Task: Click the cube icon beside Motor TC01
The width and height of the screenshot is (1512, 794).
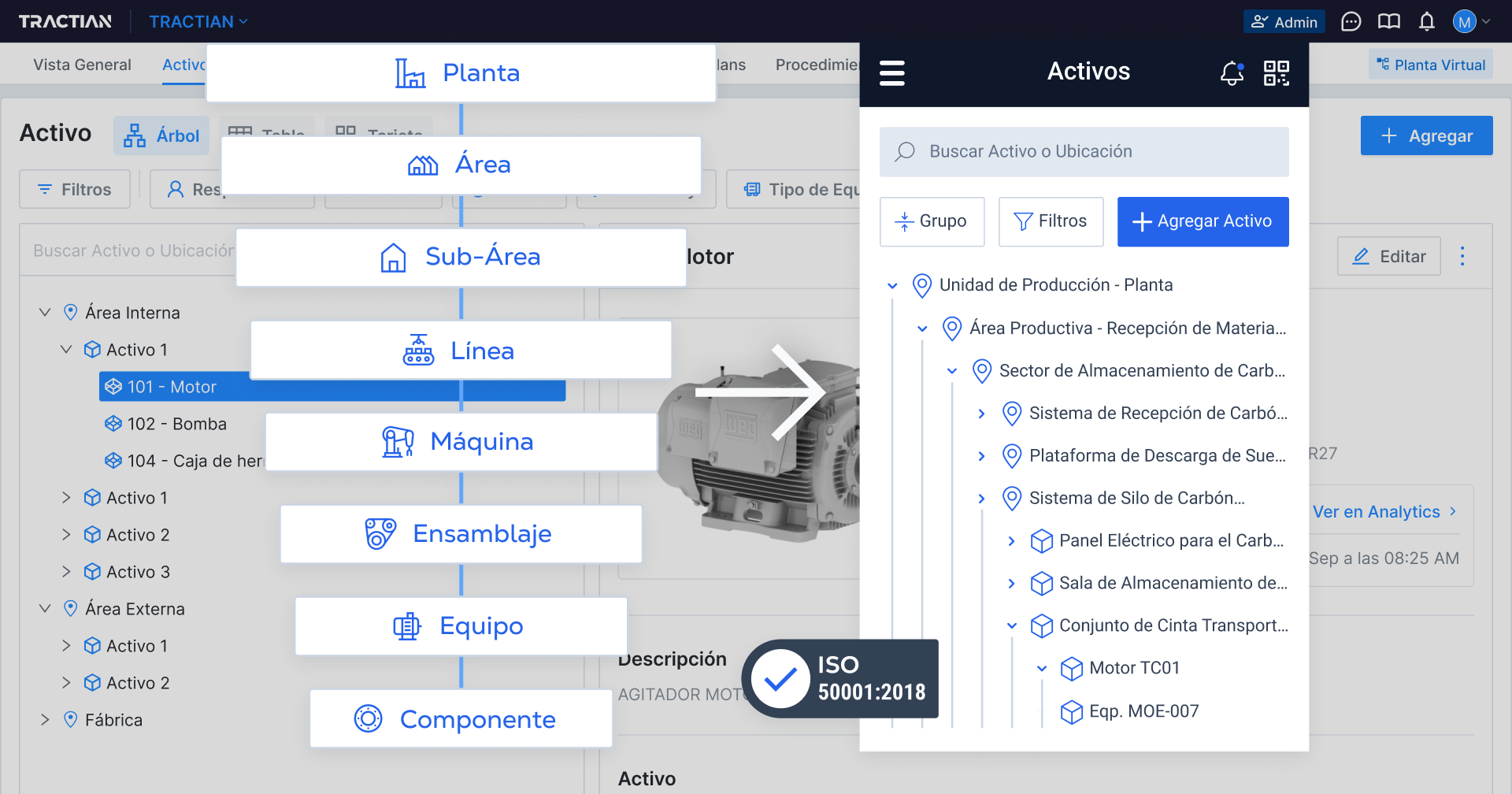Action: (1072, 668)
